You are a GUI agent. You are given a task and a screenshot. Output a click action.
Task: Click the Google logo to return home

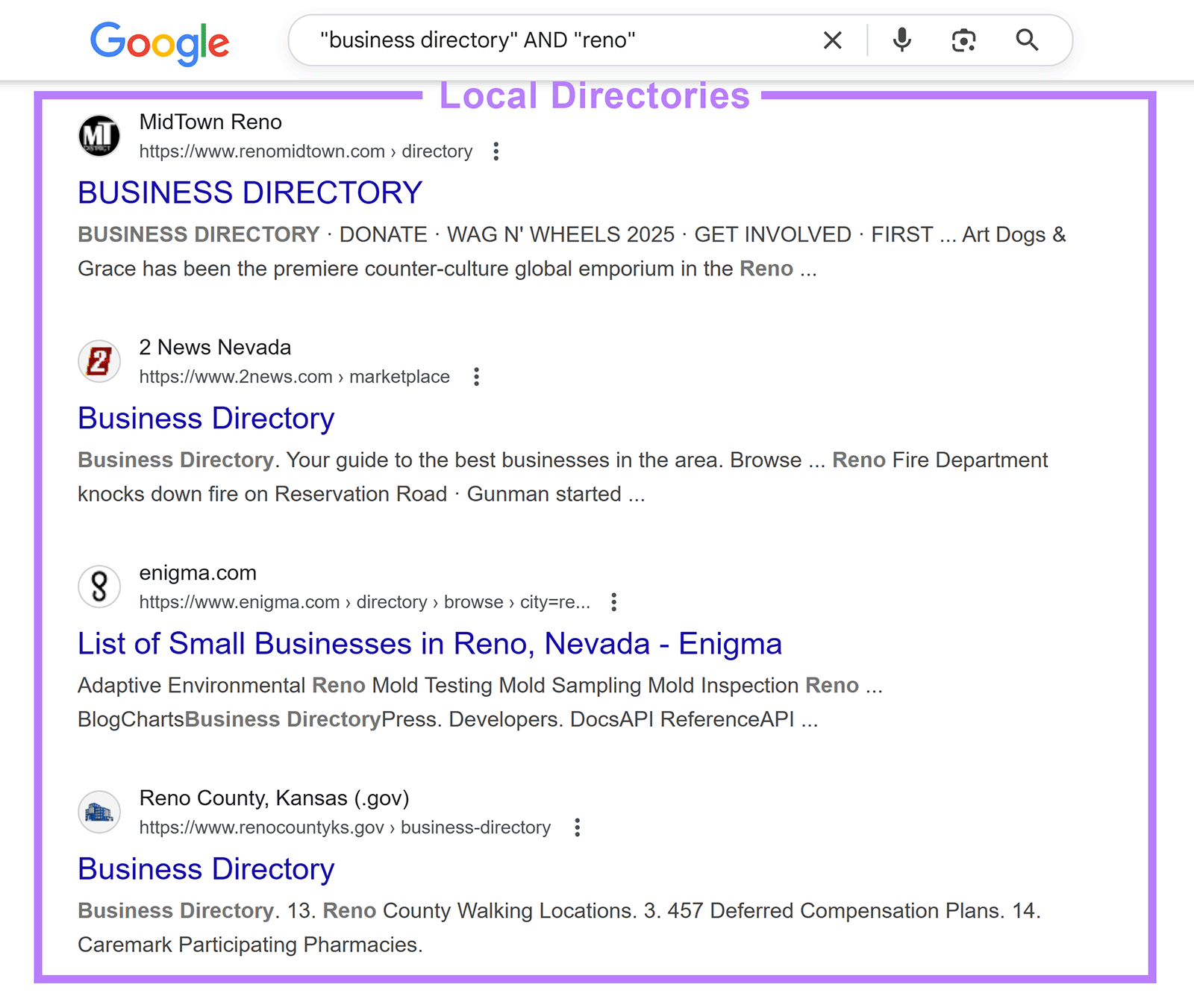click(159, 43)
